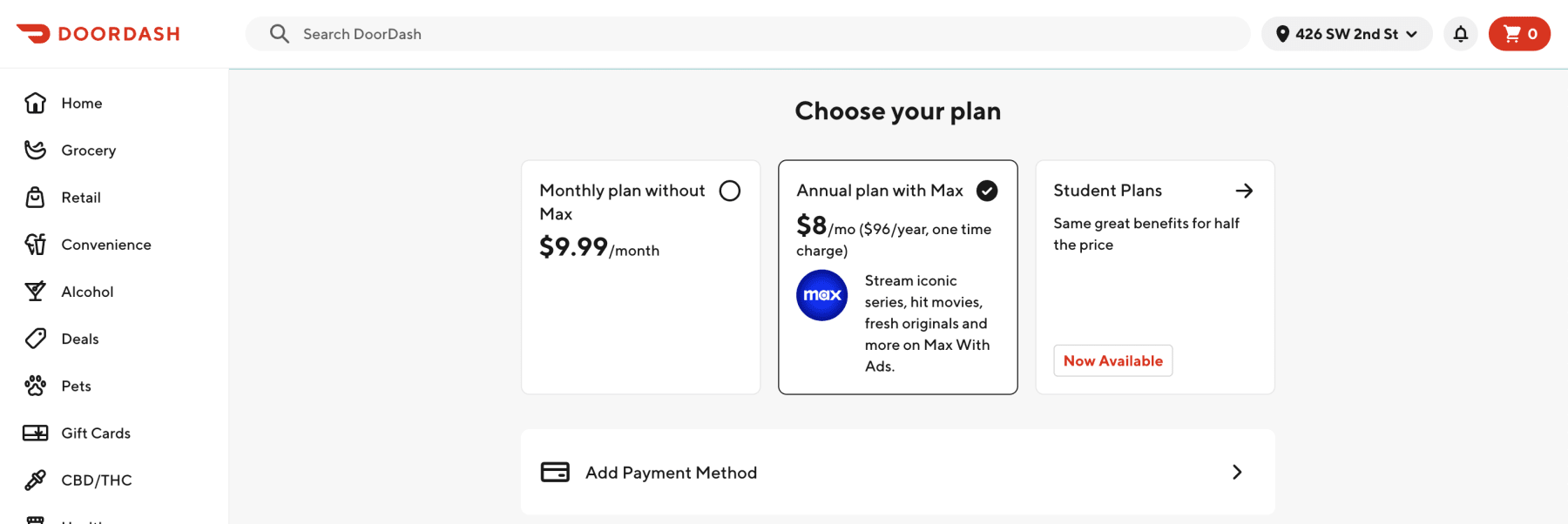Viewport: 1568px width, 524px height.
Task: Click the DoorDash logo
Action: 98,33
